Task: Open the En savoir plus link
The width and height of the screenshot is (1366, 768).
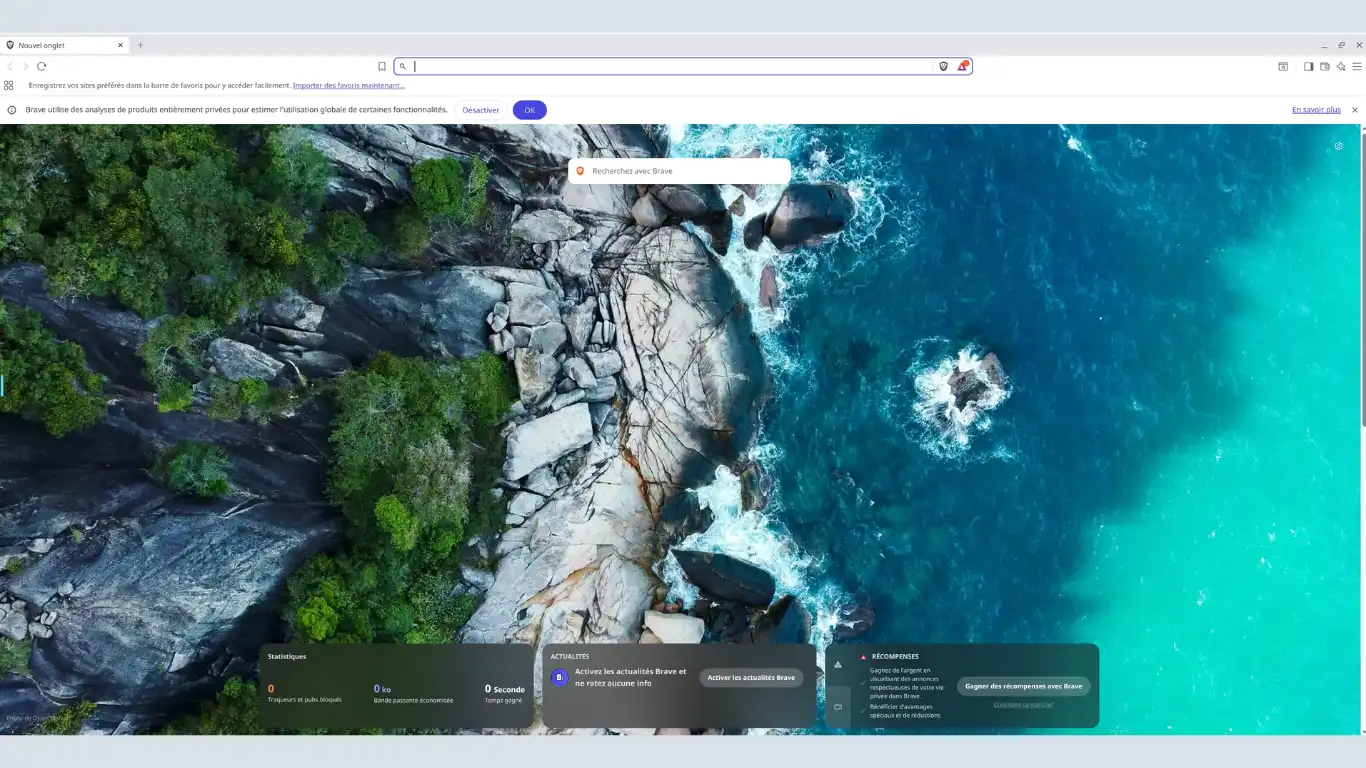Action: (x=1316, y=110)
